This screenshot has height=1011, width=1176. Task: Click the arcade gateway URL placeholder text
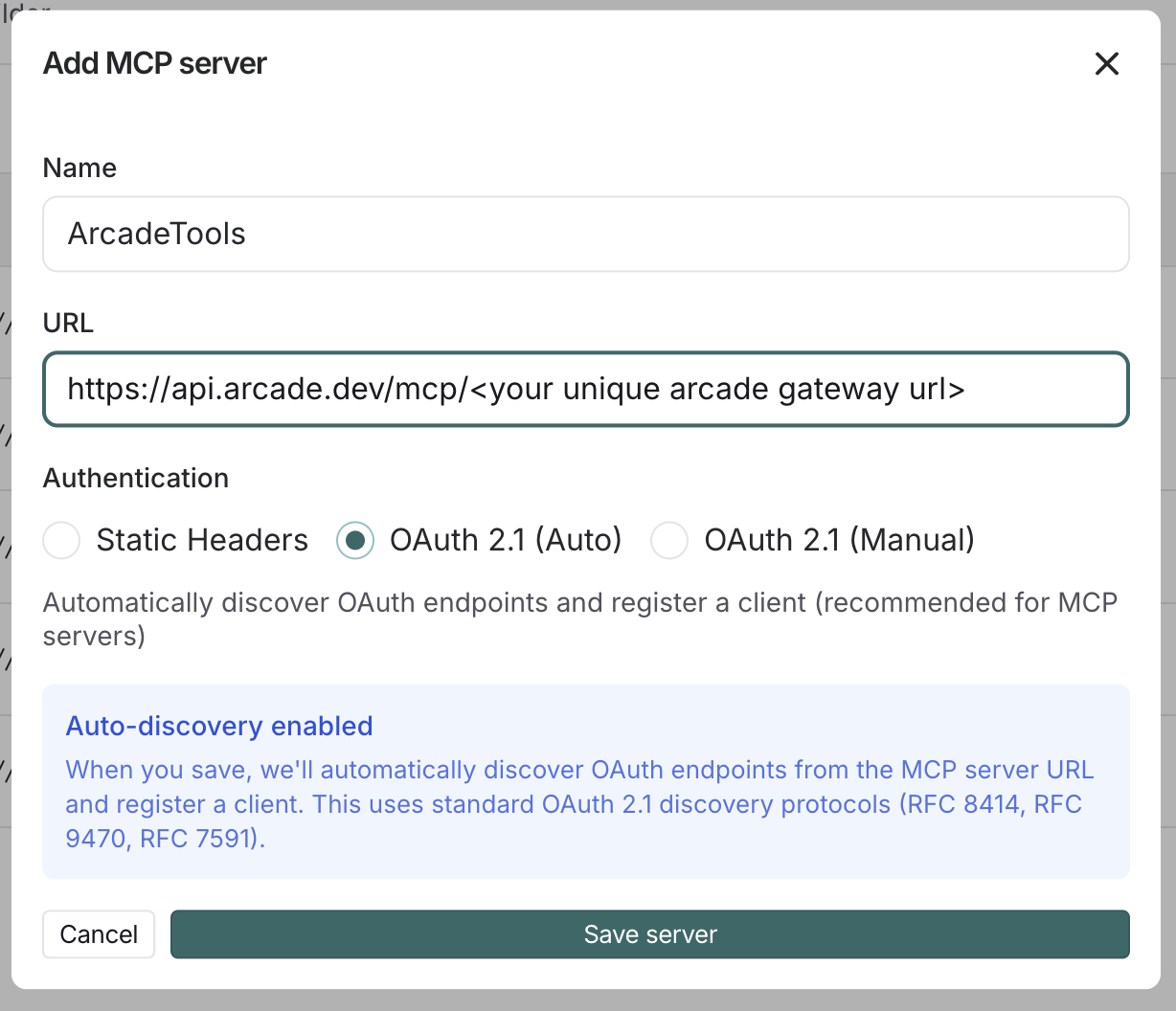click(517, 389)
